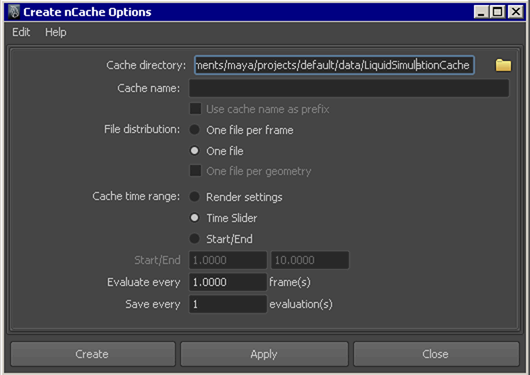
Task: Click the Cache directory label
Action: click(x=146, y=65)
